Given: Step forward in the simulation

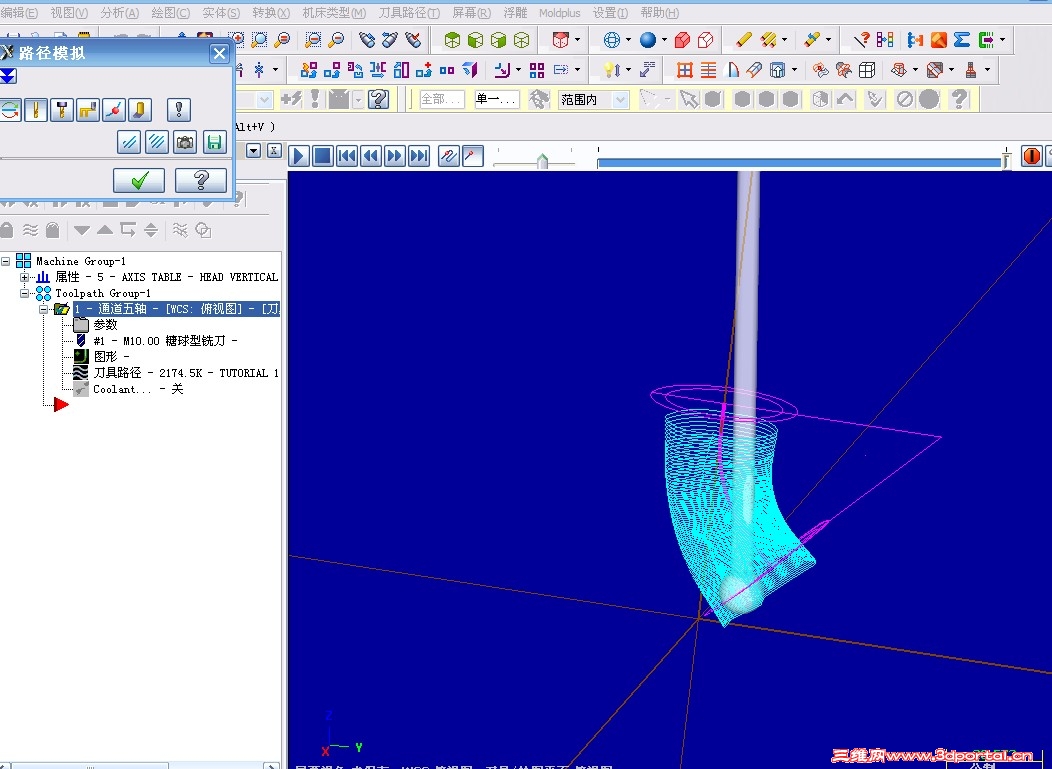Looking at the screenshot, I should tap(394, 156).
